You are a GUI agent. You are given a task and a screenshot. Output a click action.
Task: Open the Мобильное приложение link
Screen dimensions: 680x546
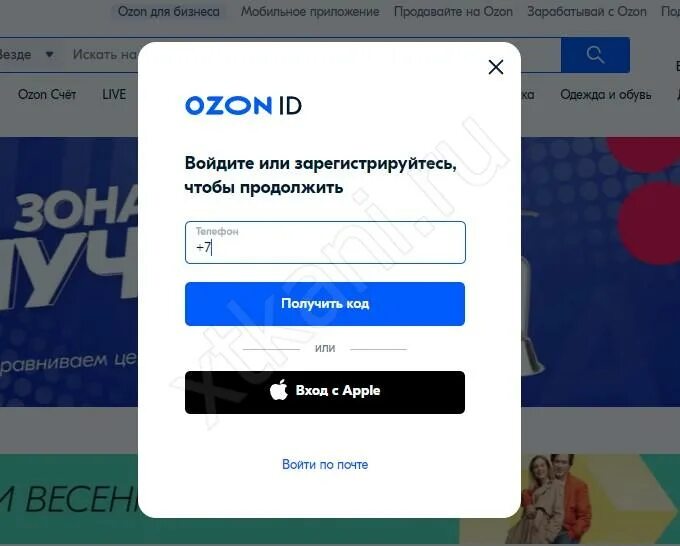[x=310, y=12]
